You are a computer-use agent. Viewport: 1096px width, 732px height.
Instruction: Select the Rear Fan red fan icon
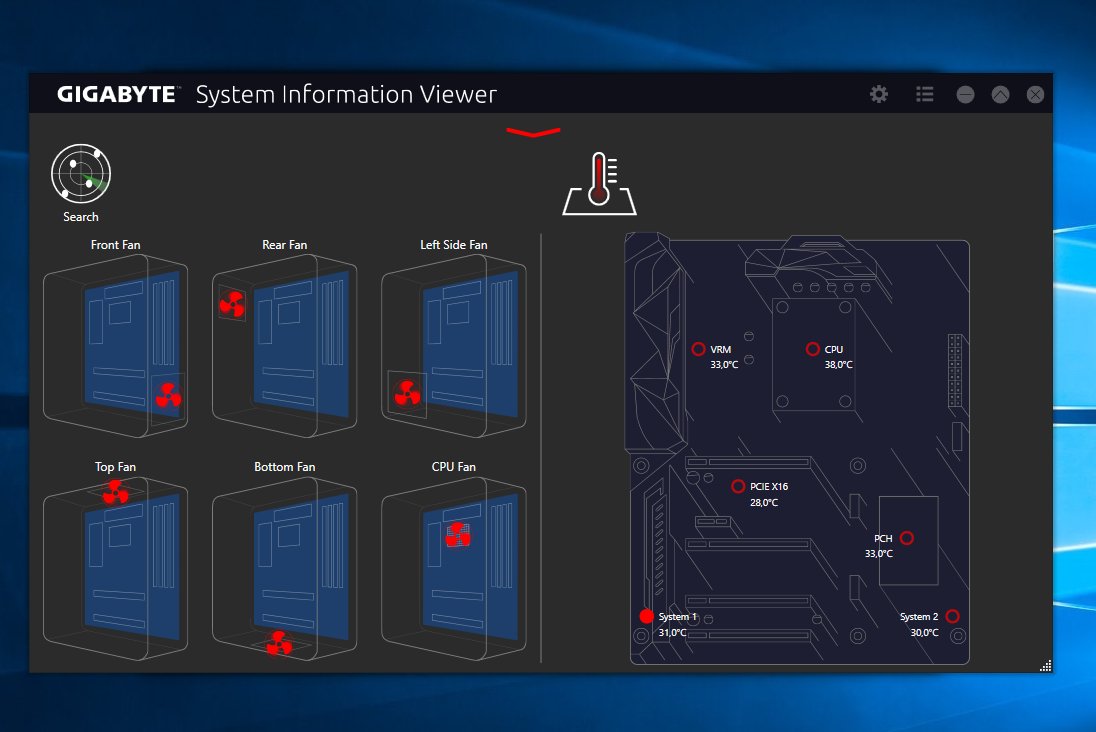(x=232, y=303)
